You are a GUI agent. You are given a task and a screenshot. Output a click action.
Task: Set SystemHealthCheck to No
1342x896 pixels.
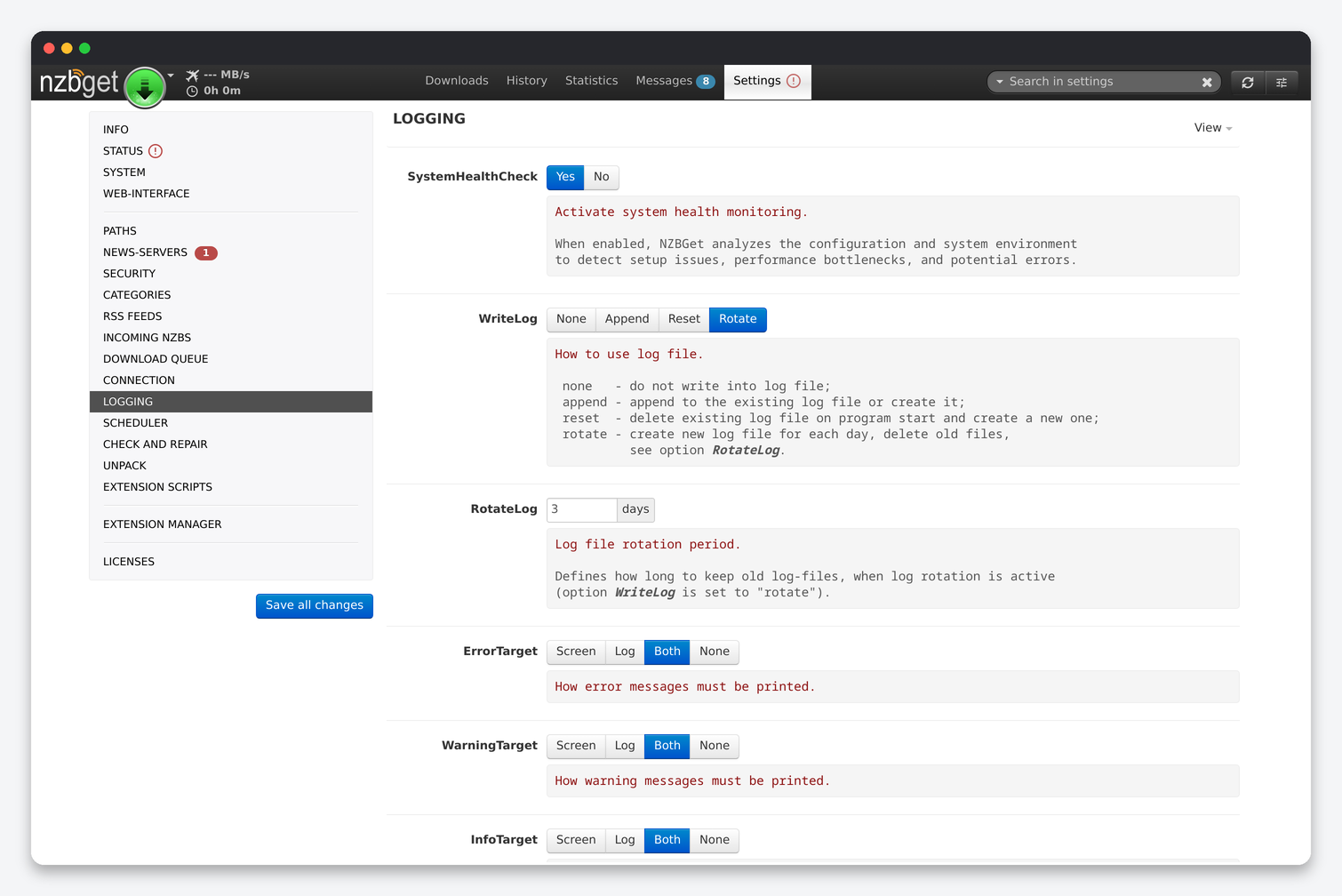[602, 177]
